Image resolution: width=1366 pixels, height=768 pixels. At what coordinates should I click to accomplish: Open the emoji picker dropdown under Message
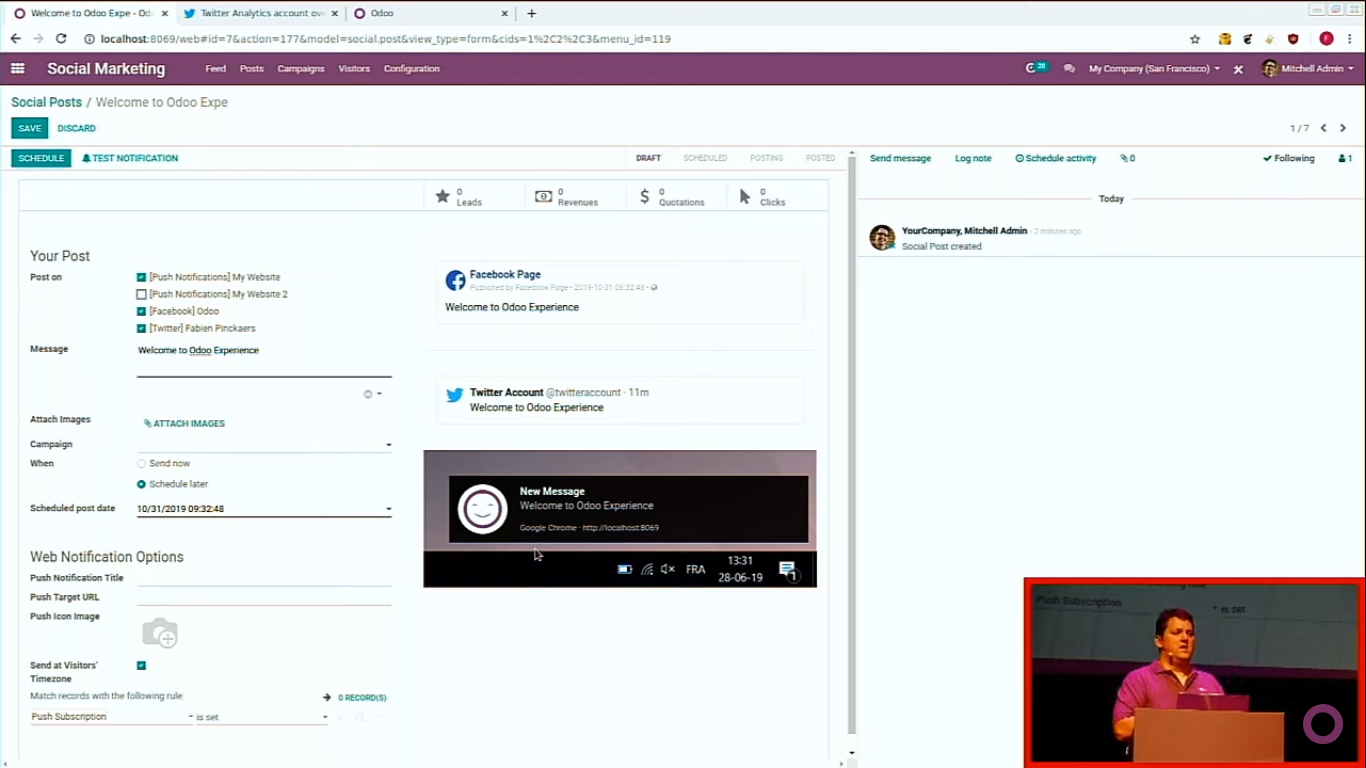click(373, 394)
